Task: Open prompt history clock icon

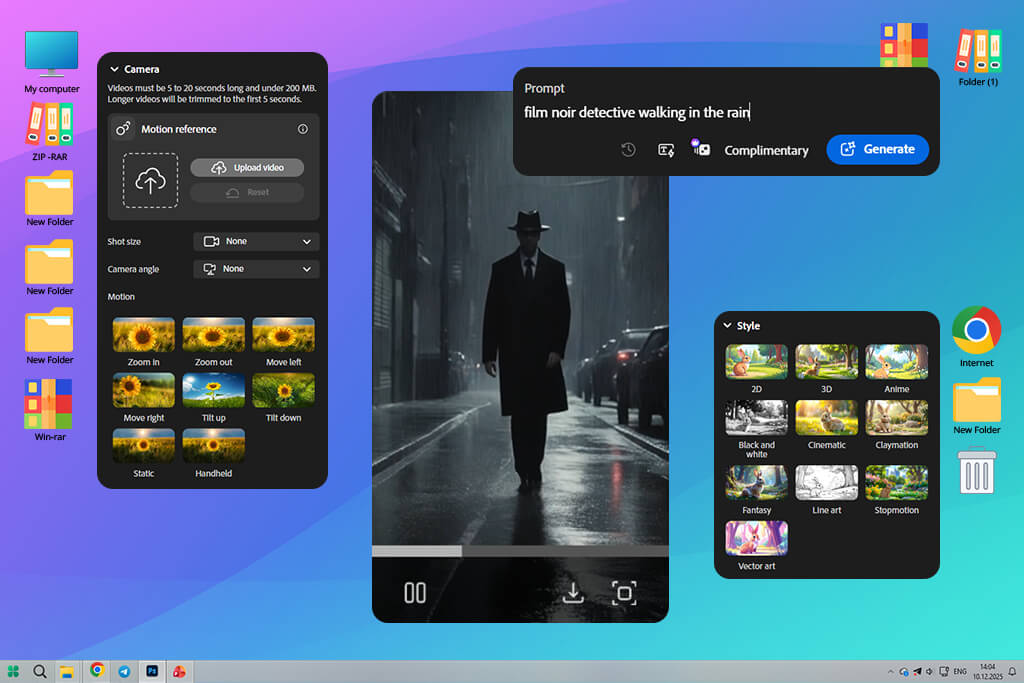Action: (x=628, y=150)
